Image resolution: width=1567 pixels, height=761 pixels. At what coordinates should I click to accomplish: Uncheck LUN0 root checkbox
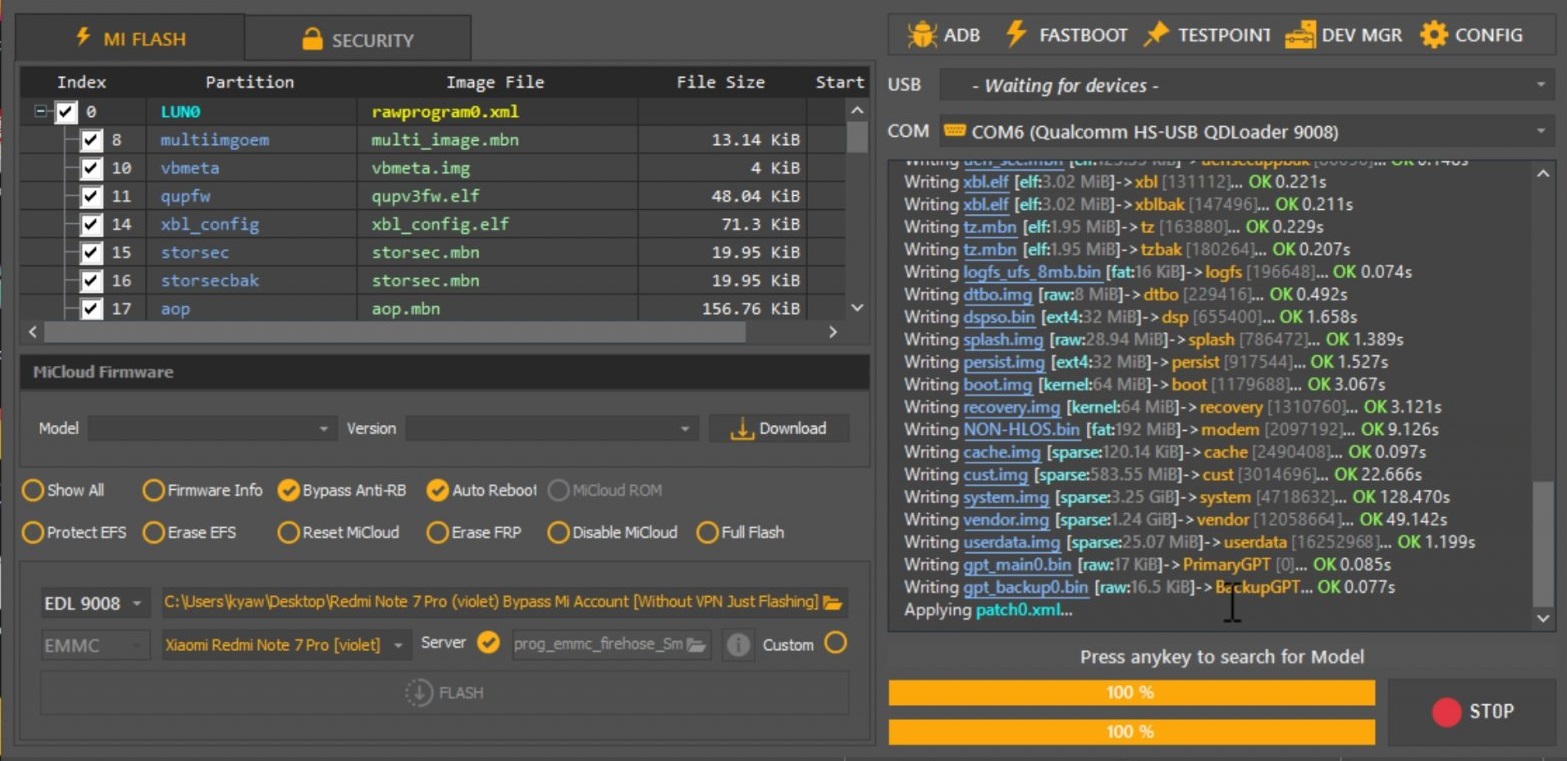coord(66,112)
